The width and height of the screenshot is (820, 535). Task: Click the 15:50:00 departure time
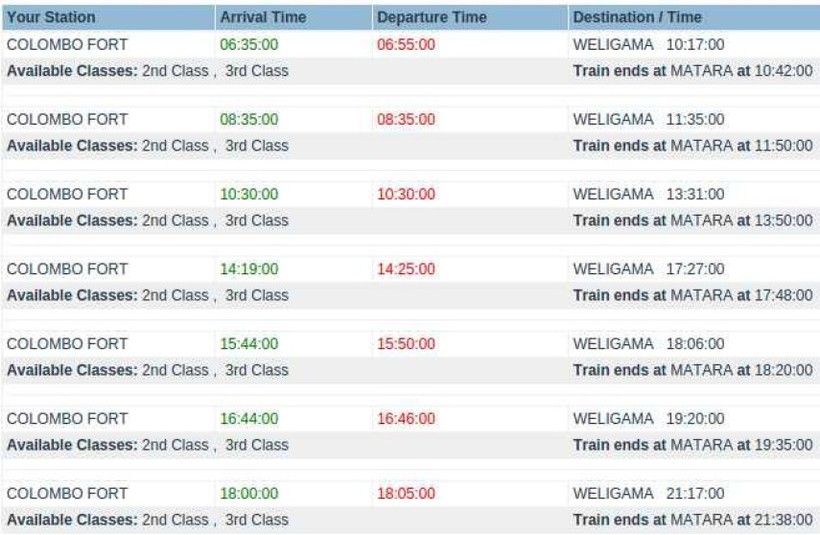pos(406,344)
